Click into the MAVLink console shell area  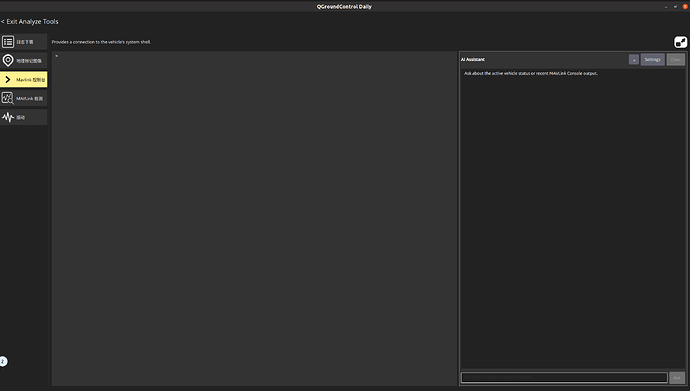point(254,219)
